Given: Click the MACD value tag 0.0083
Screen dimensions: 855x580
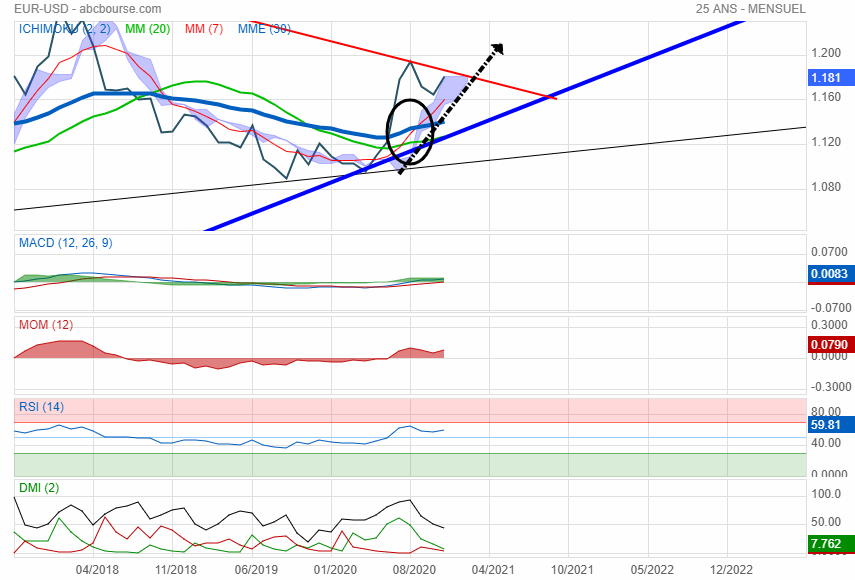Looking at the screenshot, I should [x=831, y=274].
